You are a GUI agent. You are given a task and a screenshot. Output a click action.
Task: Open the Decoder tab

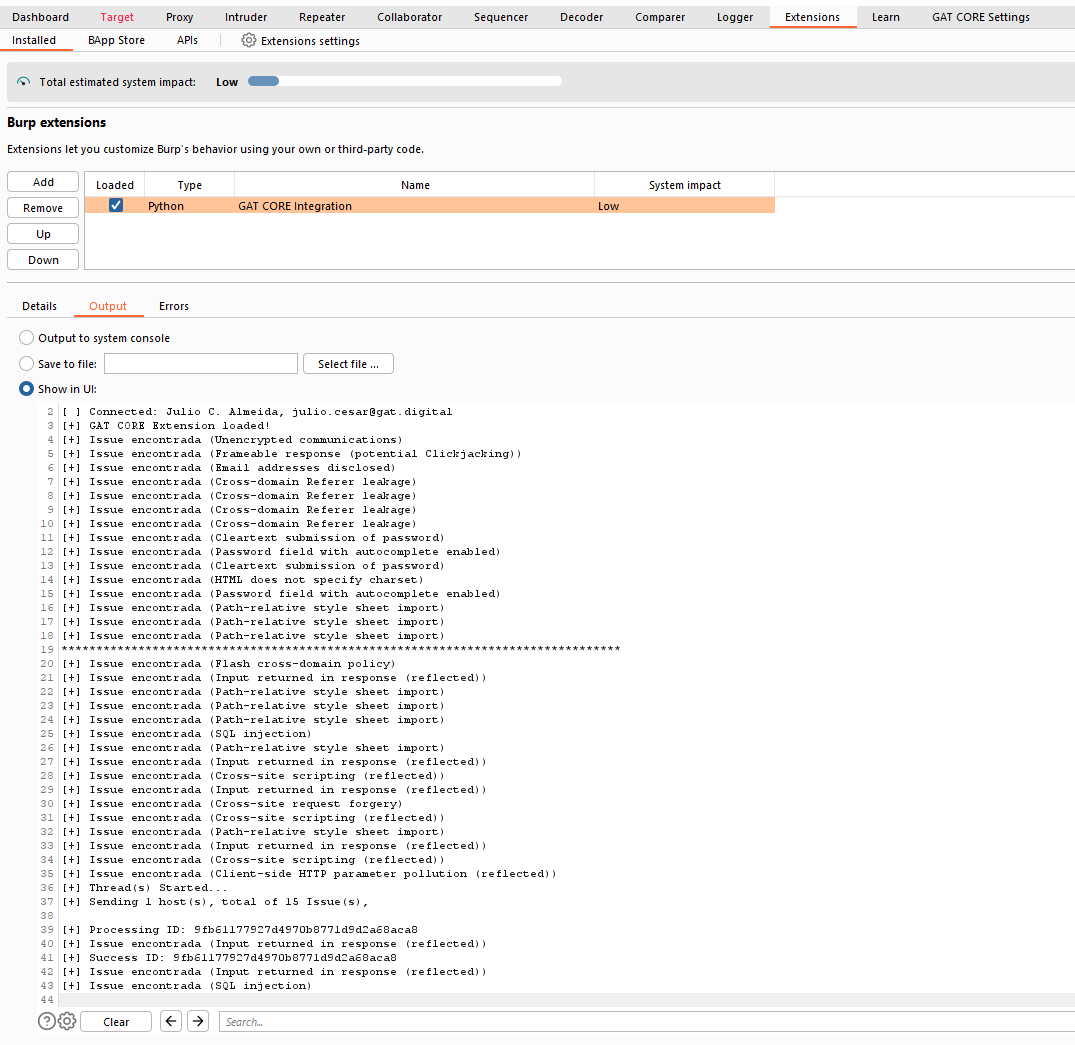[x=581, y=17]
